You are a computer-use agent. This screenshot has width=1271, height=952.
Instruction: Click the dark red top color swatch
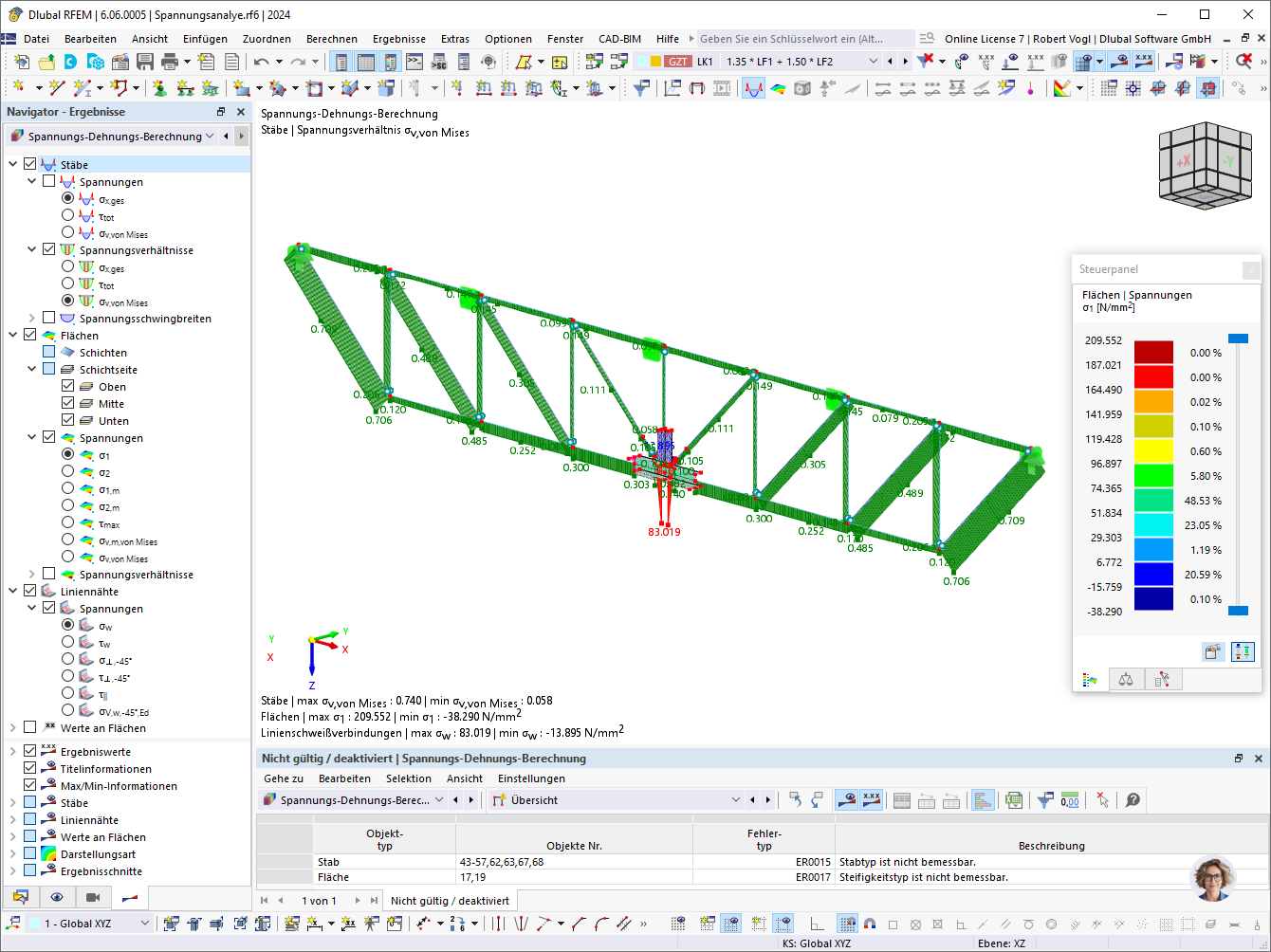click(x=1153, y=353)
